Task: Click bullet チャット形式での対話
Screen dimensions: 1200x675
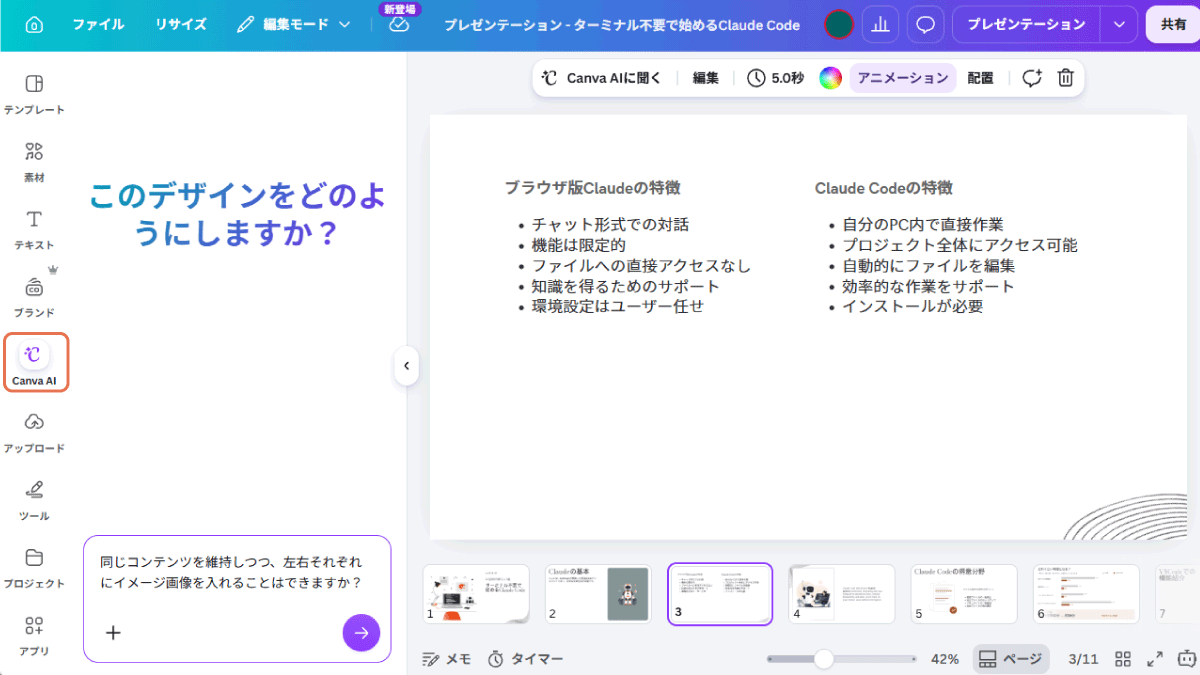Action: coord(610,225)
